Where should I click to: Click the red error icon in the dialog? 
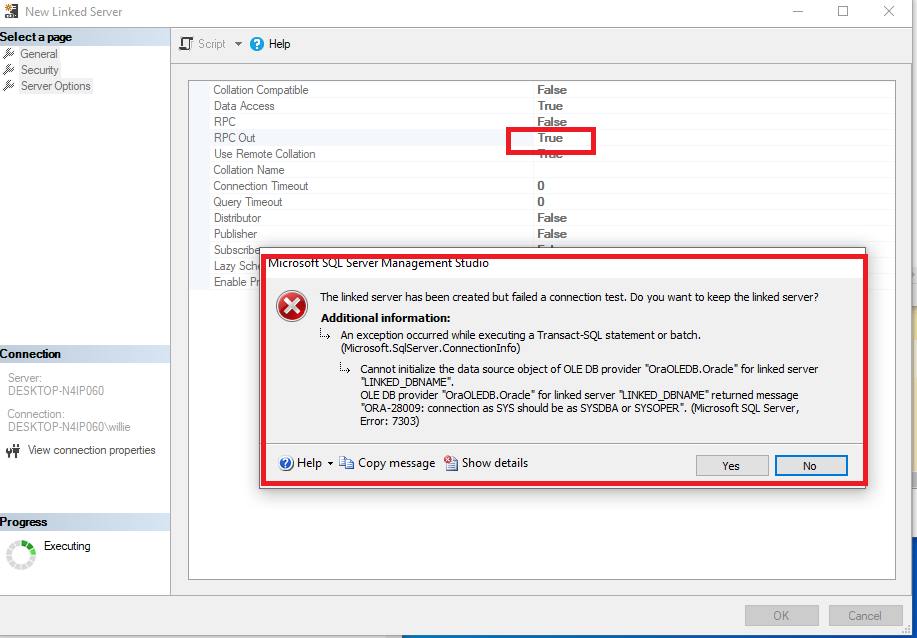click(292, 305)
